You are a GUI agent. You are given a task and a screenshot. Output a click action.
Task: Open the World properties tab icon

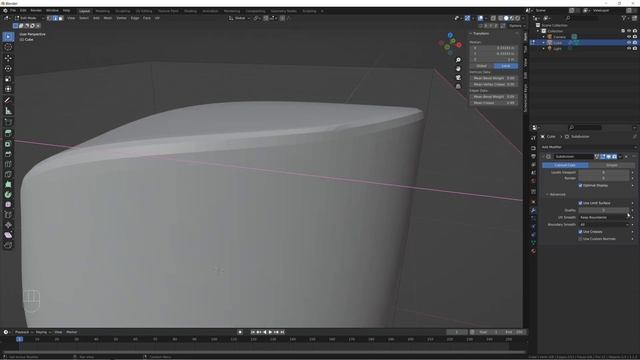tap(533, 181)
